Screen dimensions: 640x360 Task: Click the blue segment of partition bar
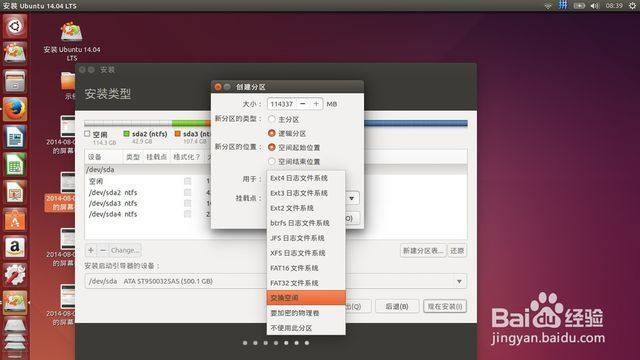[416, 123]
